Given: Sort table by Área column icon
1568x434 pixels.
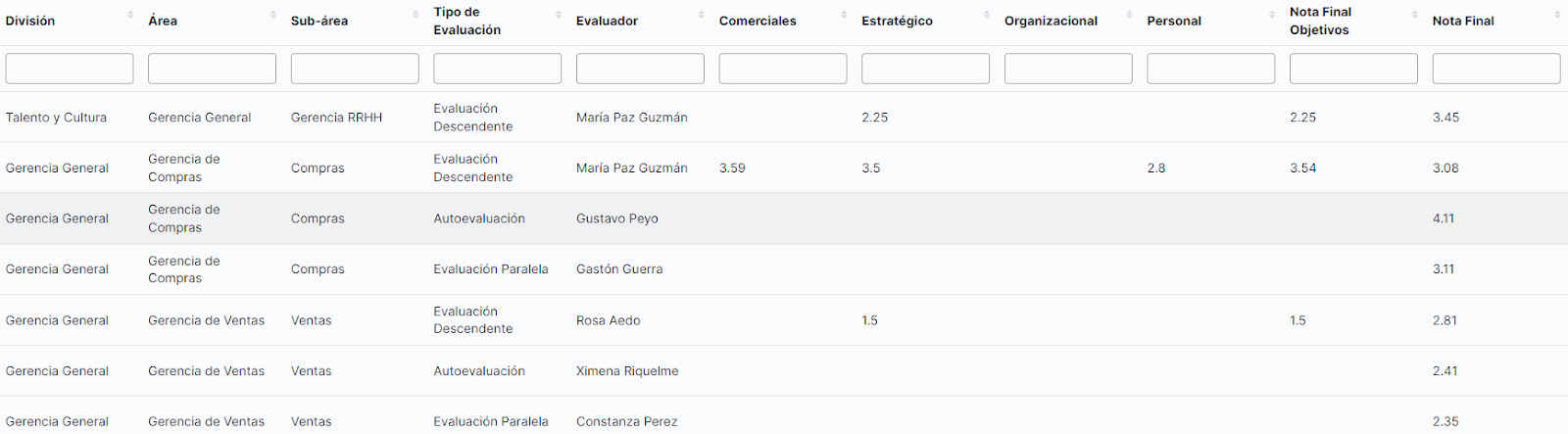Looking at the screenshot, I should 273,15.
